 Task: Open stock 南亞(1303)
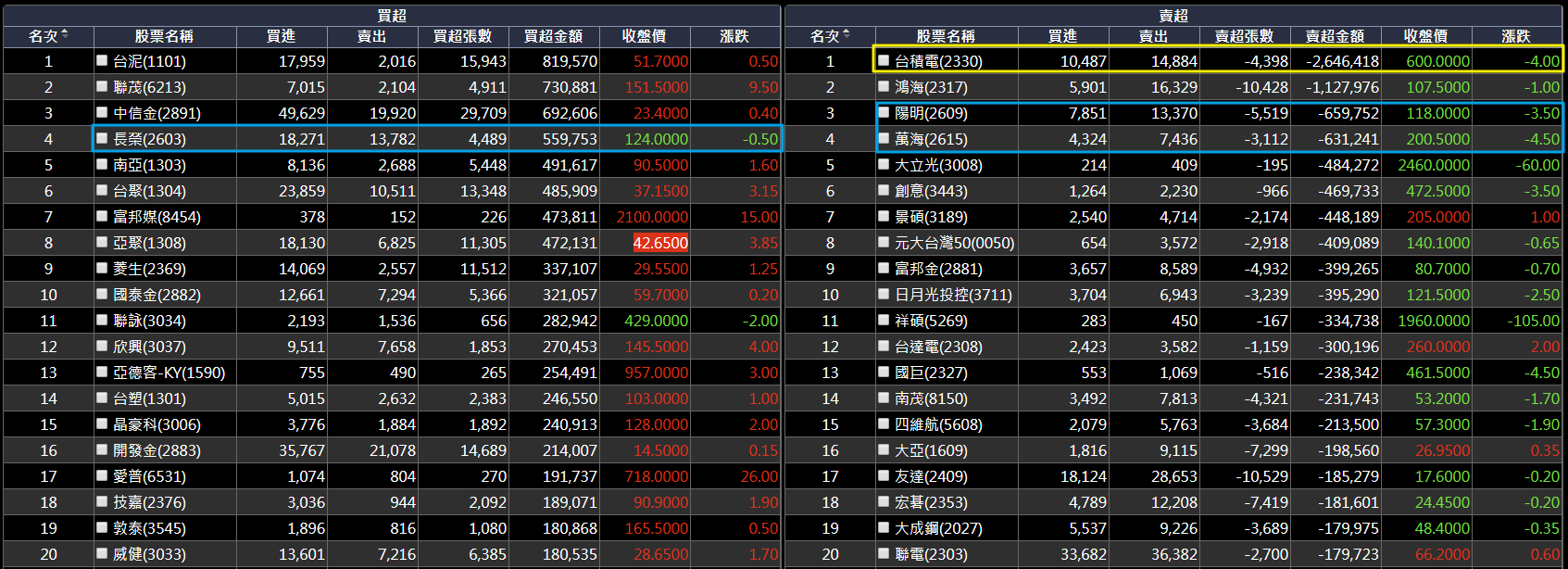(149, 165)
